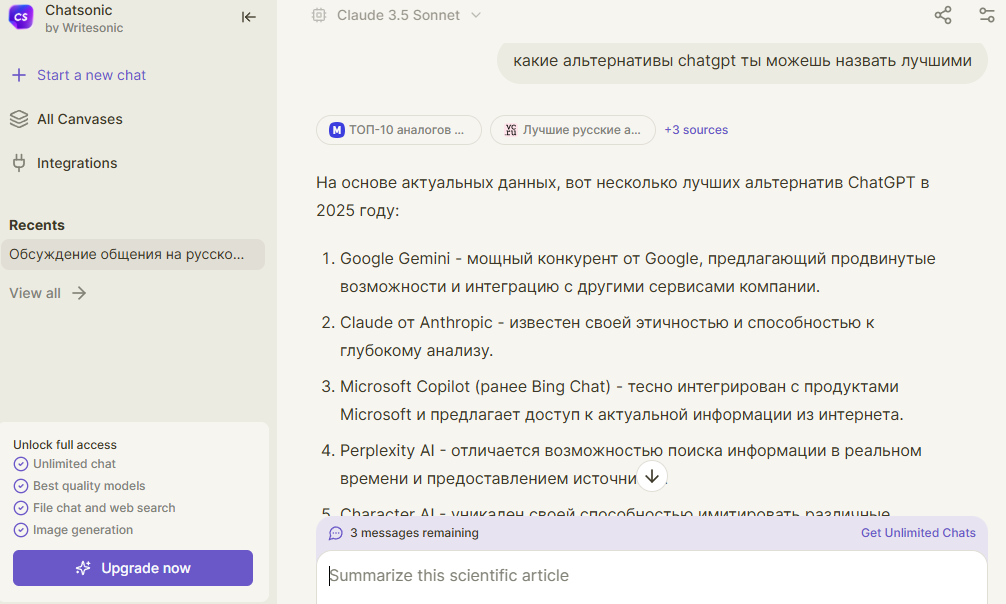Collapse the sidebar with the arrow icon

pos(248,17)
